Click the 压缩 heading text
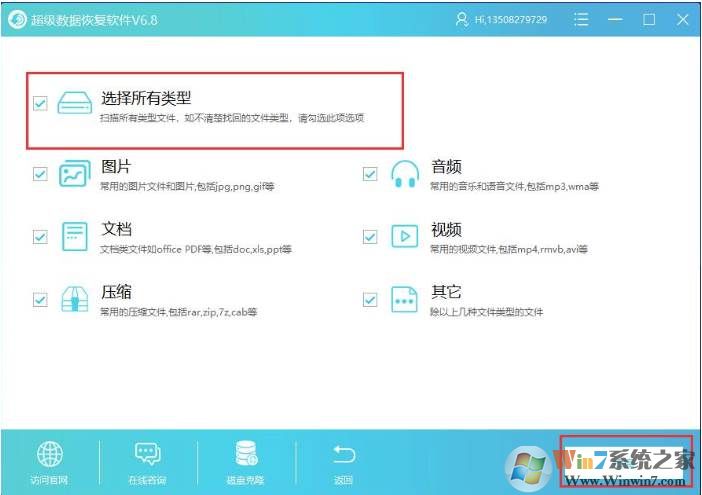The height and width of the screenshot is (495, 702). (x=116, y=292)
